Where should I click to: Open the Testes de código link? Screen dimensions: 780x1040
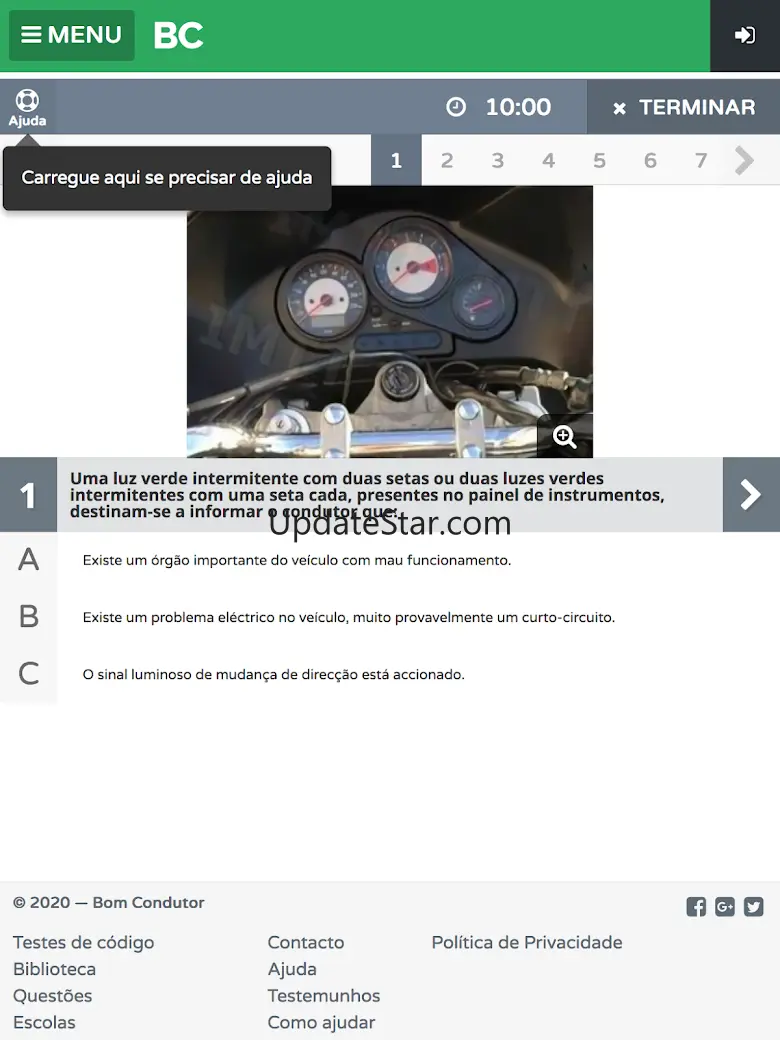click(x=84, y=942)
